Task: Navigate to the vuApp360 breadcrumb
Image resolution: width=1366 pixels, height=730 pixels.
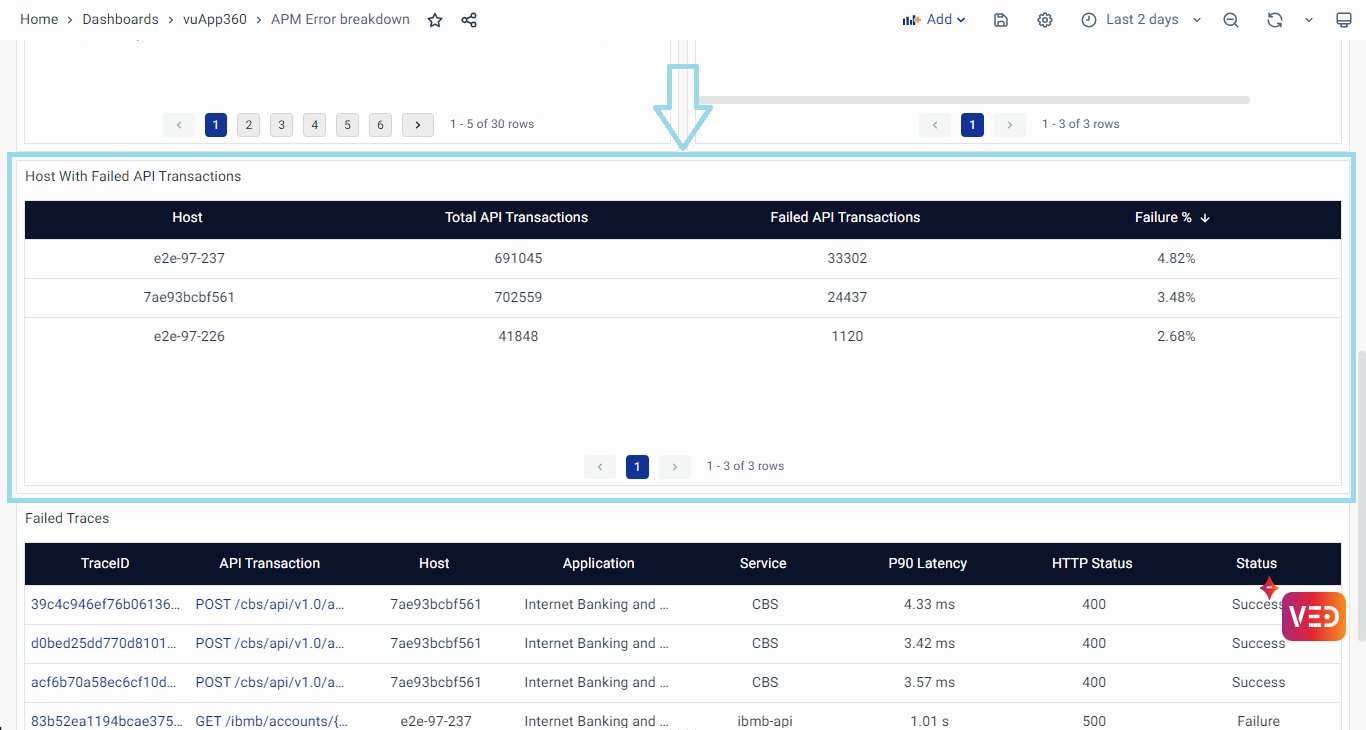Action: (x=215, y=20)
